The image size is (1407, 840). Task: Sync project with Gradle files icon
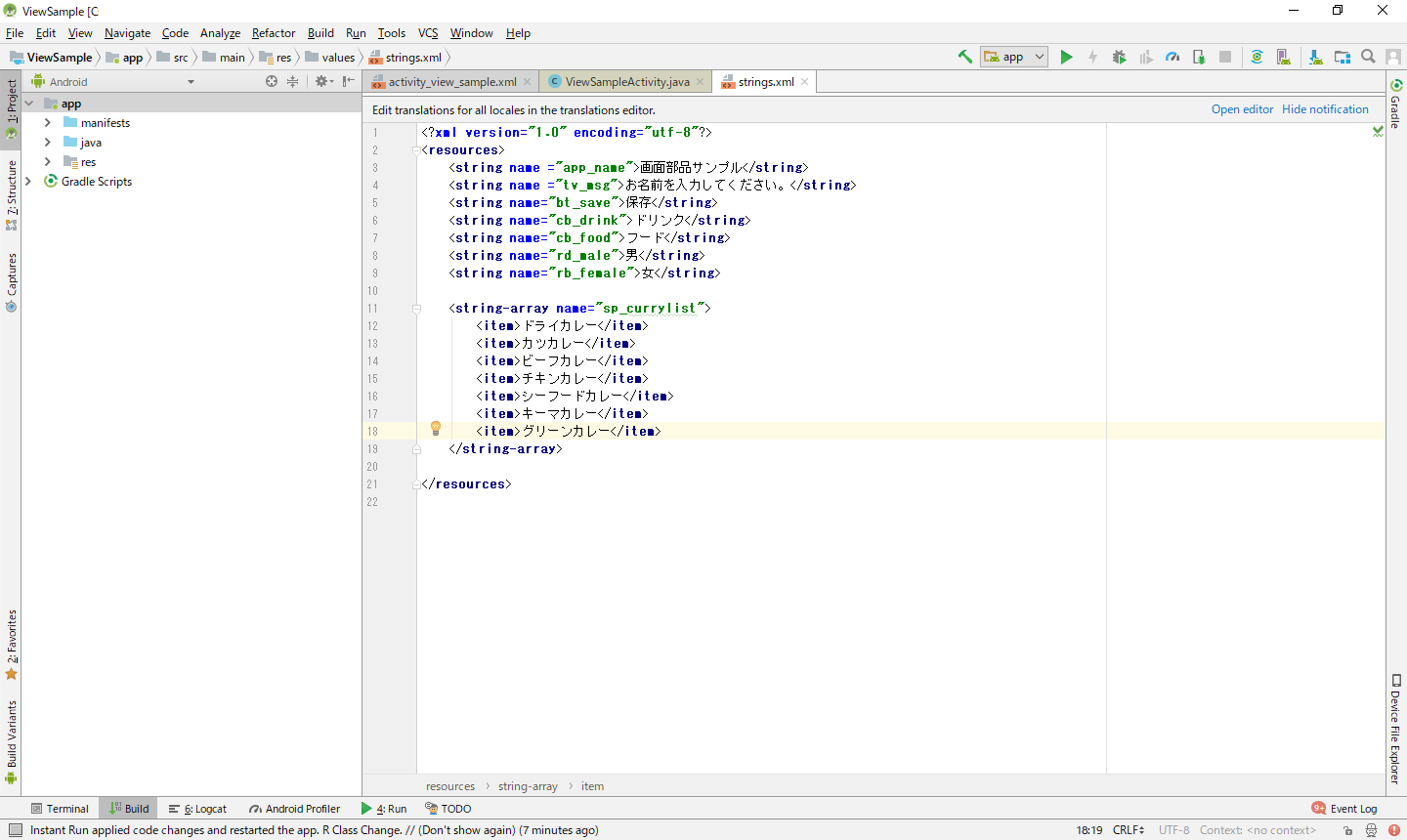1257,57
